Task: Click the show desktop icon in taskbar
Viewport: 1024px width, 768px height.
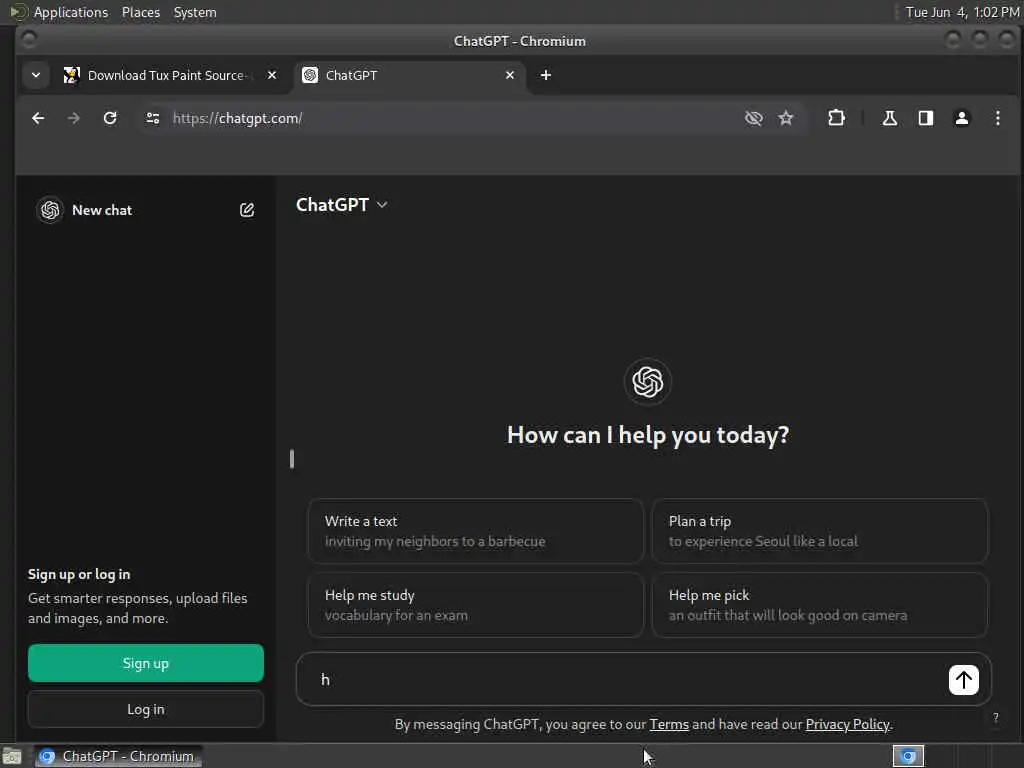Action: [12, 757]
